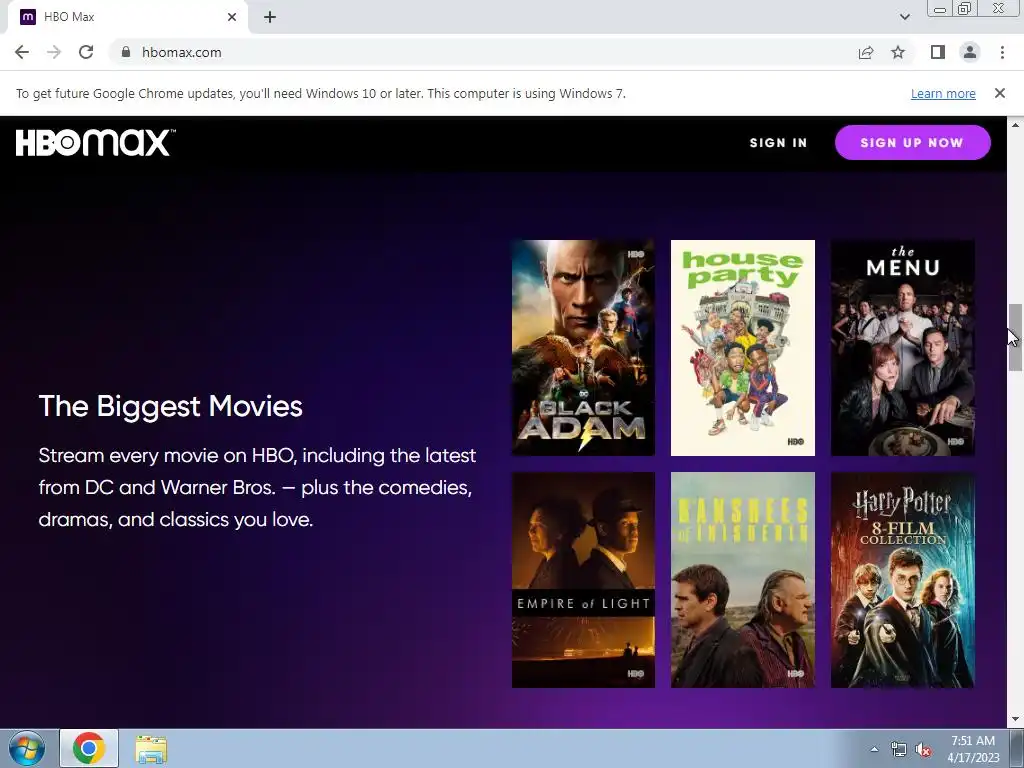Open the Empire of Light poster

(x=583, y=580)
